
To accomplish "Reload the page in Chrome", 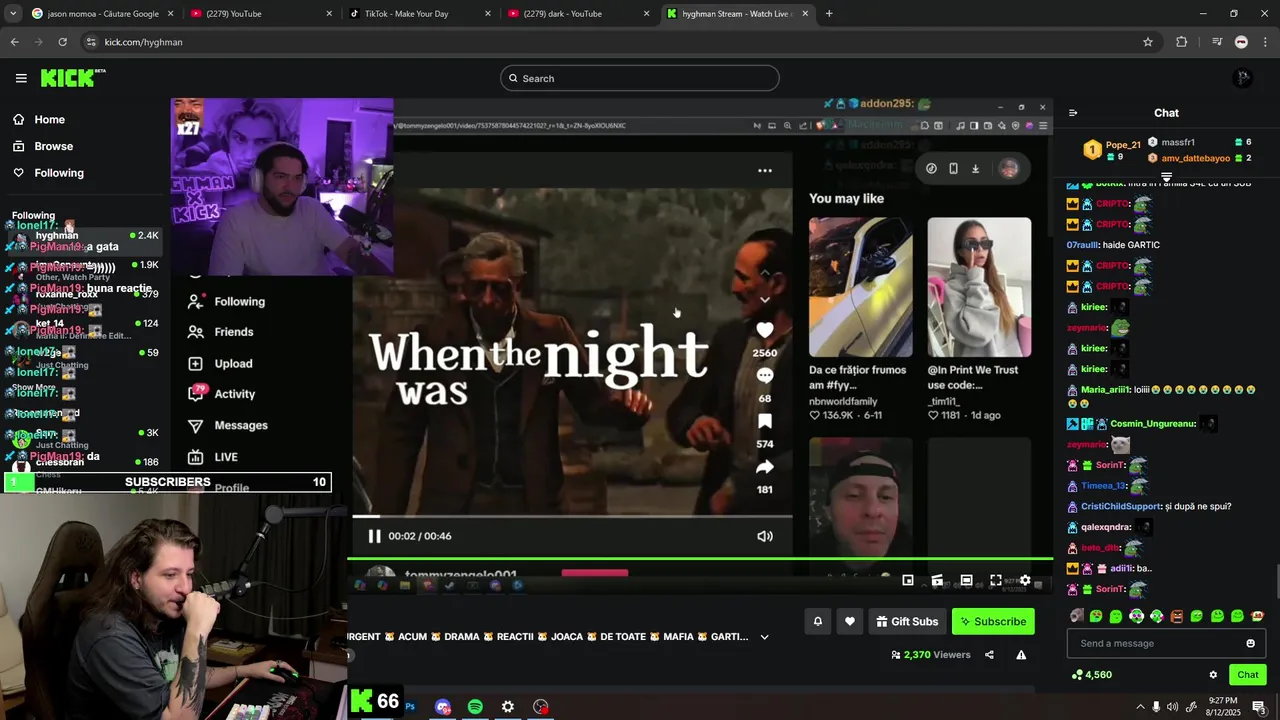I will pos(62,42).
